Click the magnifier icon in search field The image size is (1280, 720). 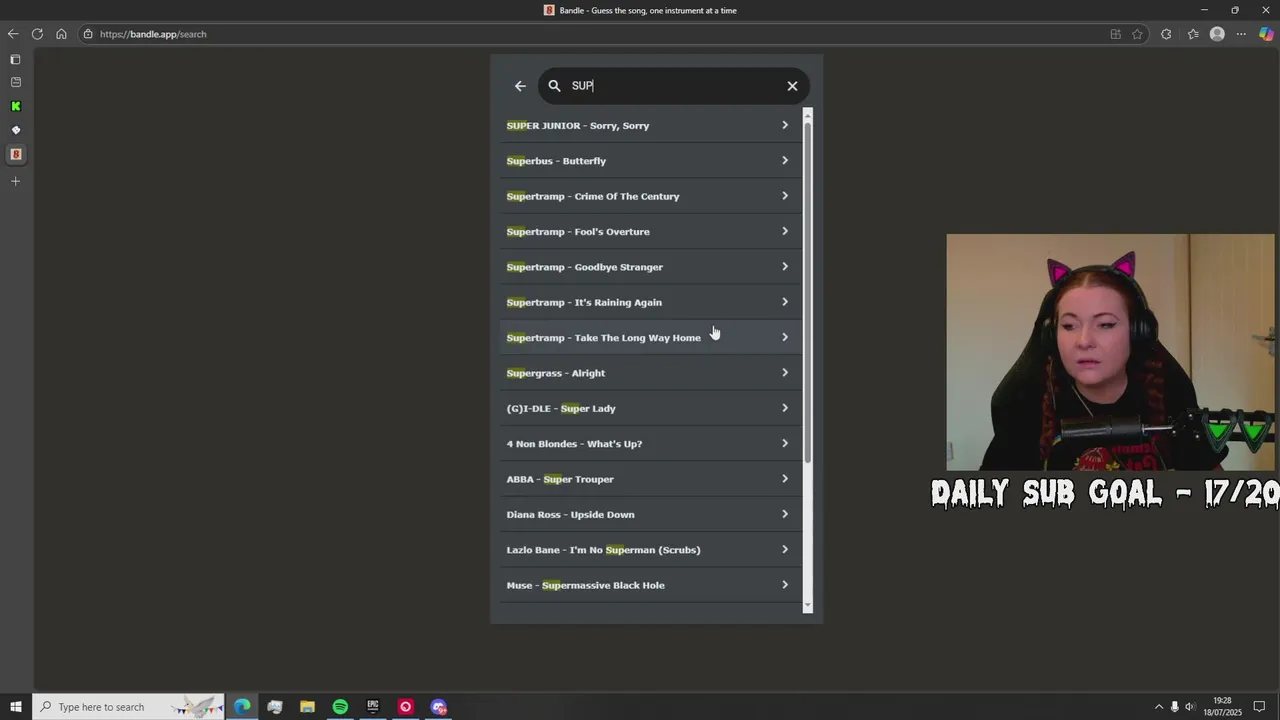pyautogui.click(x=555, y=86)
